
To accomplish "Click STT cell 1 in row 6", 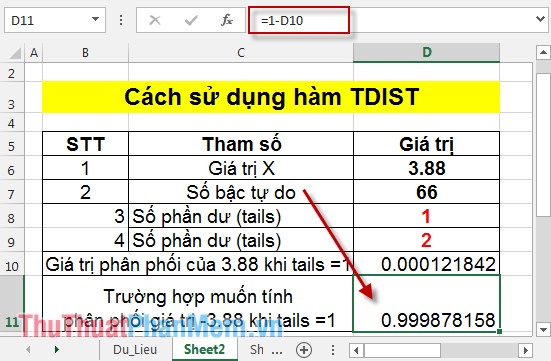I will pos(85,168).
